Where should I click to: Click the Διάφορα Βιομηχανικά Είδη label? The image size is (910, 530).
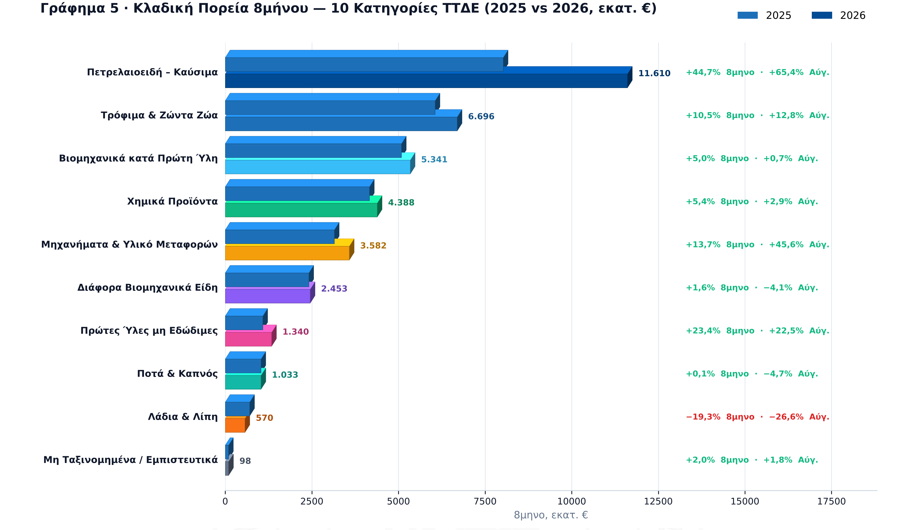tap(148, 287)
